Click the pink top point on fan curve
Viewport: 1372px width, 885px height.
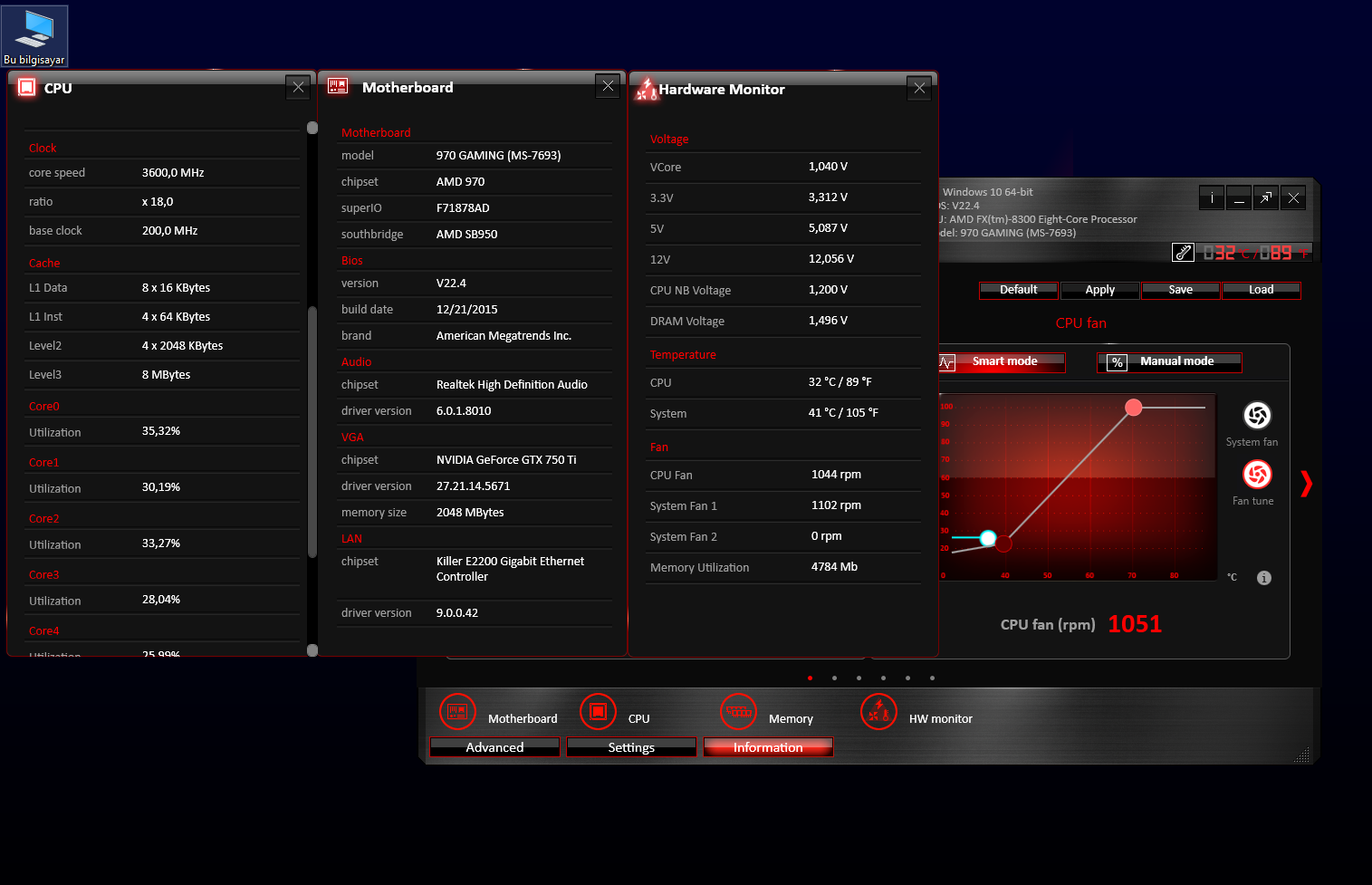point(1133,408)
